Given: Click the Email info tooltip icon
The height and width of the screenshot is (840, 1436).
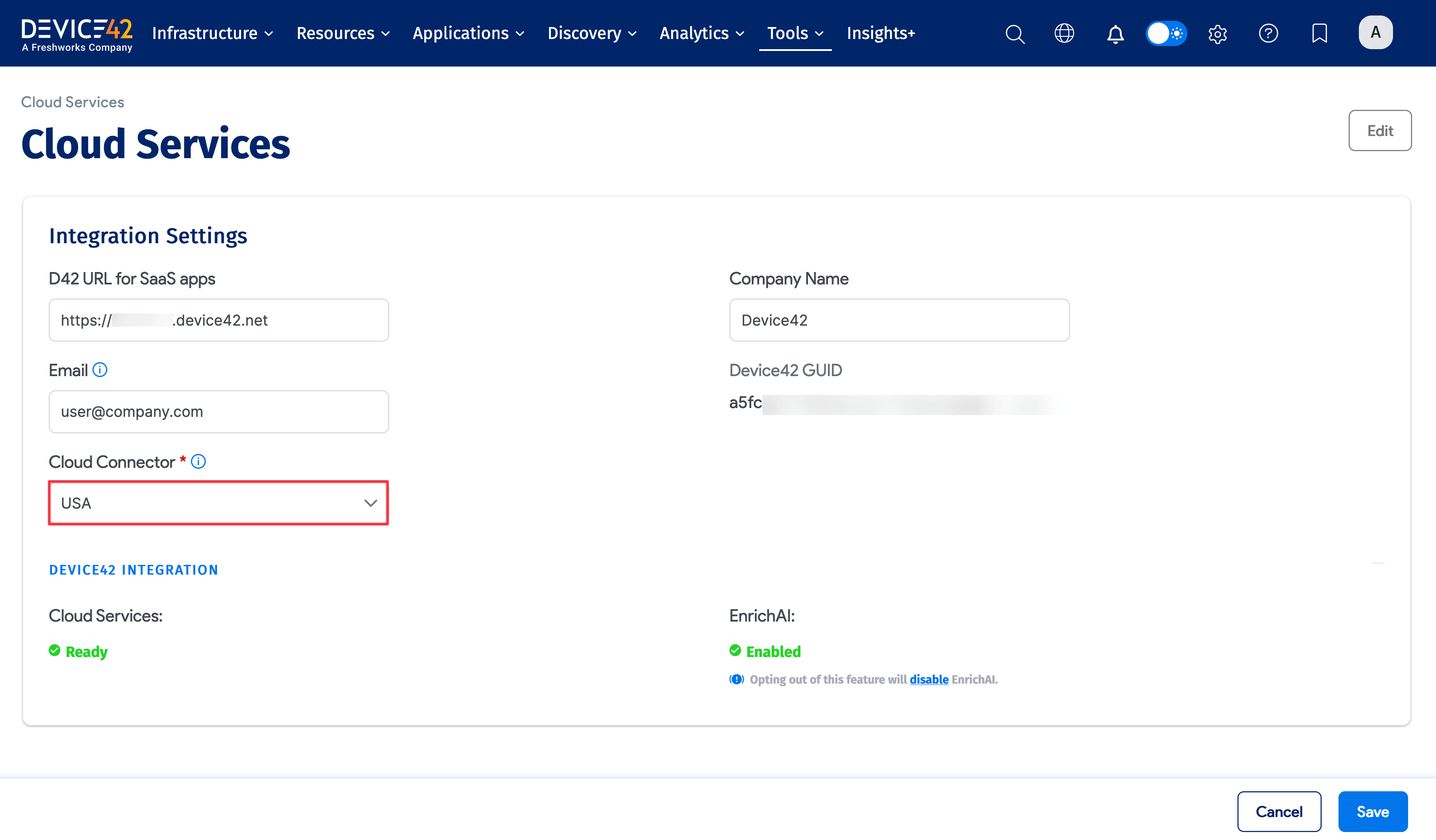Looking at the screenshot, I should pyautogui.click(x=100, y=369).
